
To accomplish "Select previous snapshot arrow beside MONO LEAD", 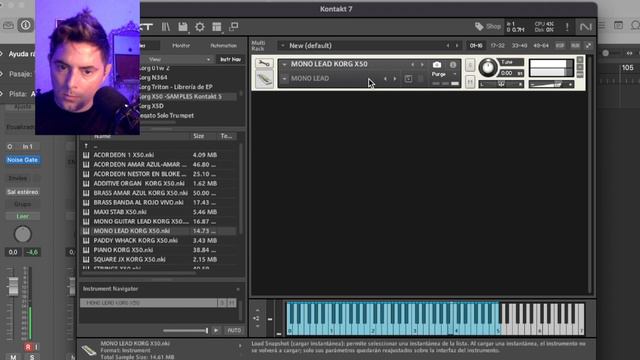I will point(385,78).
